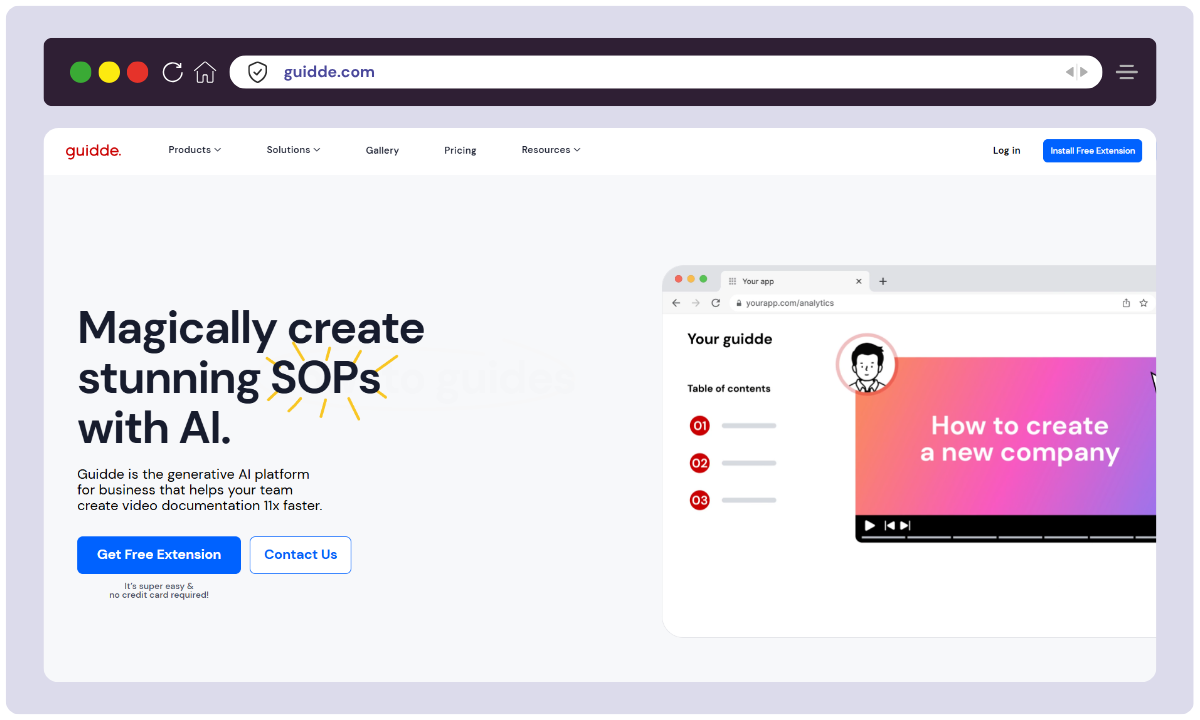Click the 'Table of contents' label

(729, 389)
